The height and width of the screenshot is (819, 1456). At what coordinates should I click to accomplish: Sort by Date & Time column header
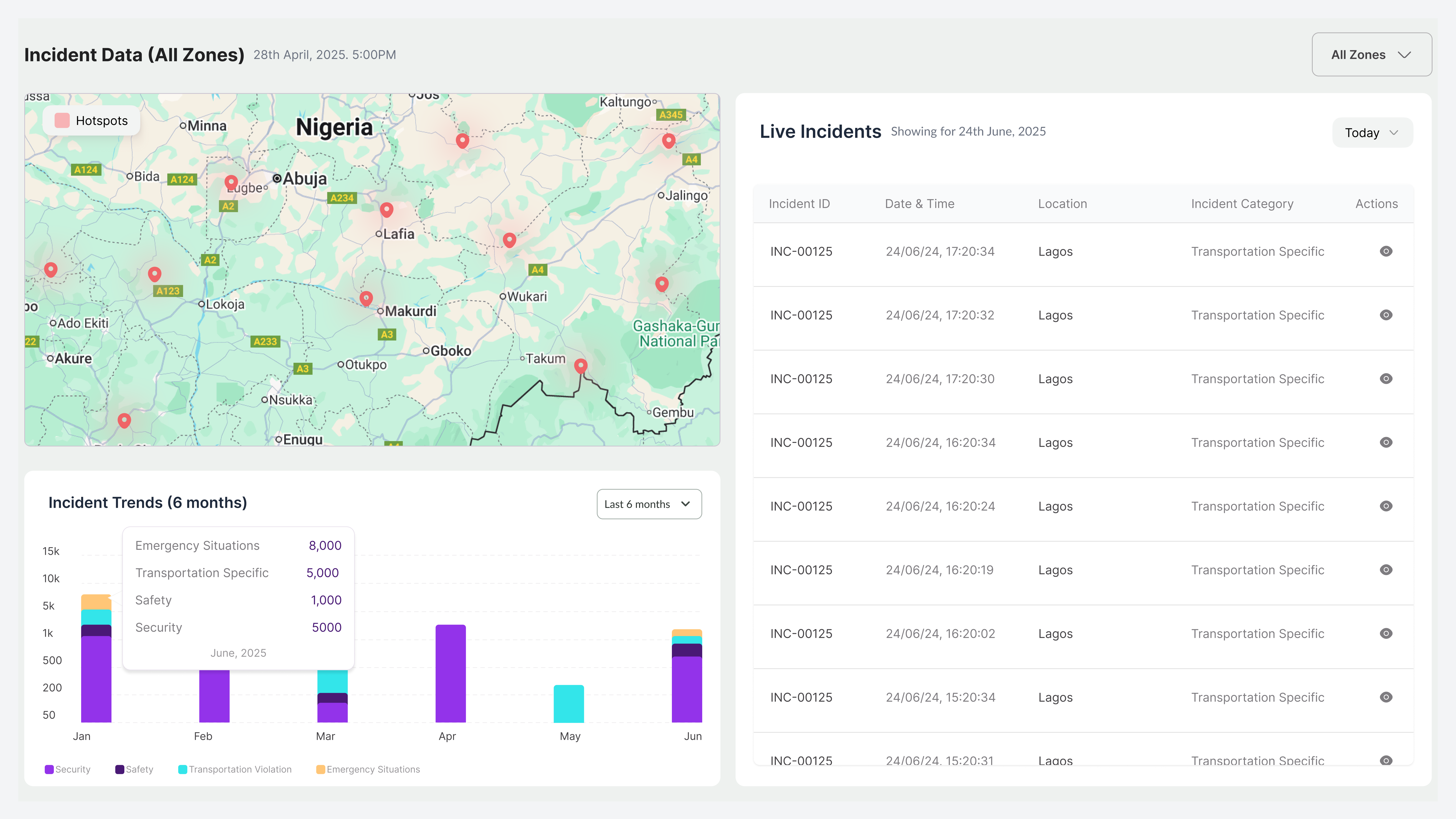pyautogui.click(x=920, y=203)
